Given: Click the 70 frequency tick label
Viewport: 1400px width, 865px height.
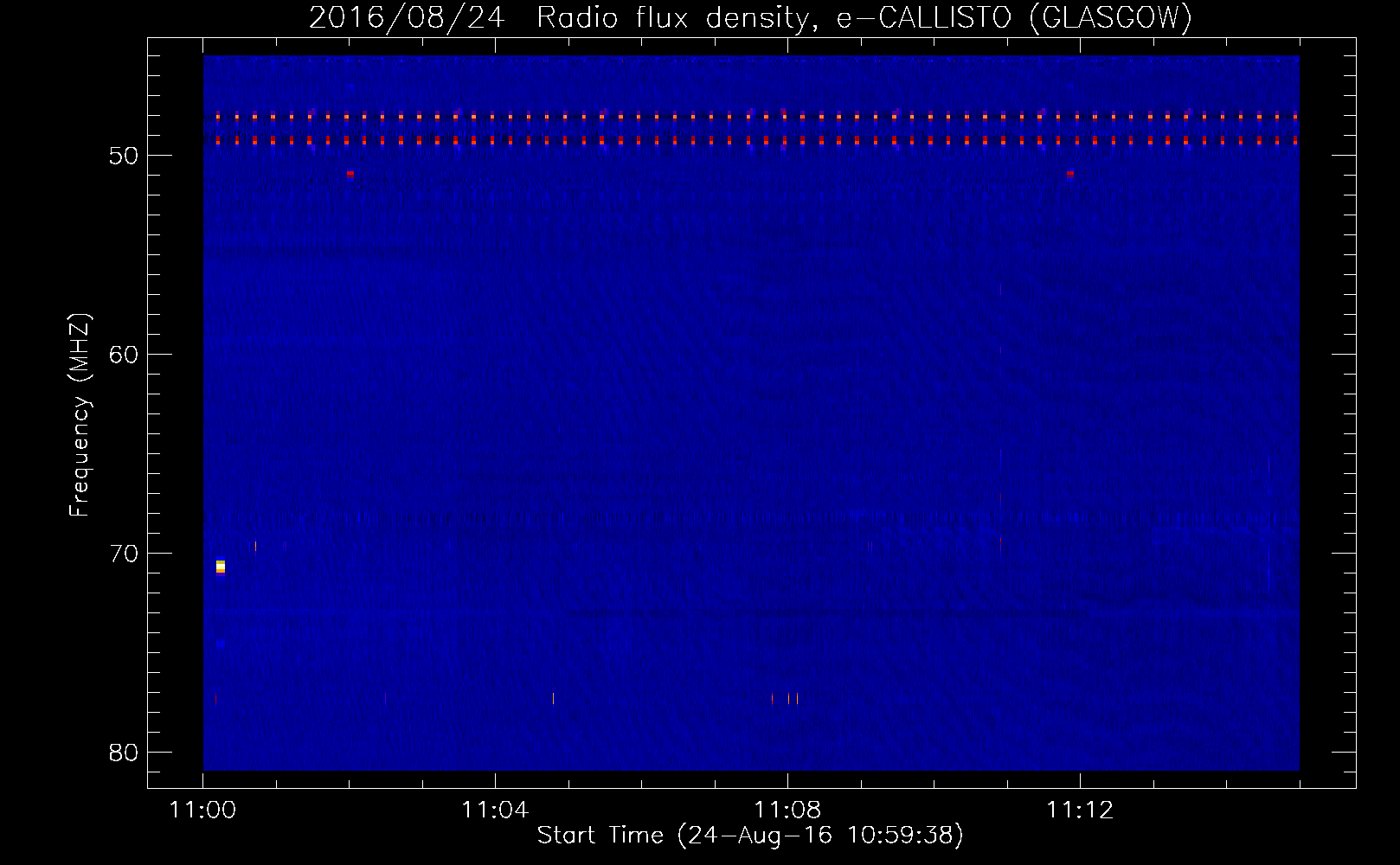Looking at the screenshot, I should [x=124, y=554].
